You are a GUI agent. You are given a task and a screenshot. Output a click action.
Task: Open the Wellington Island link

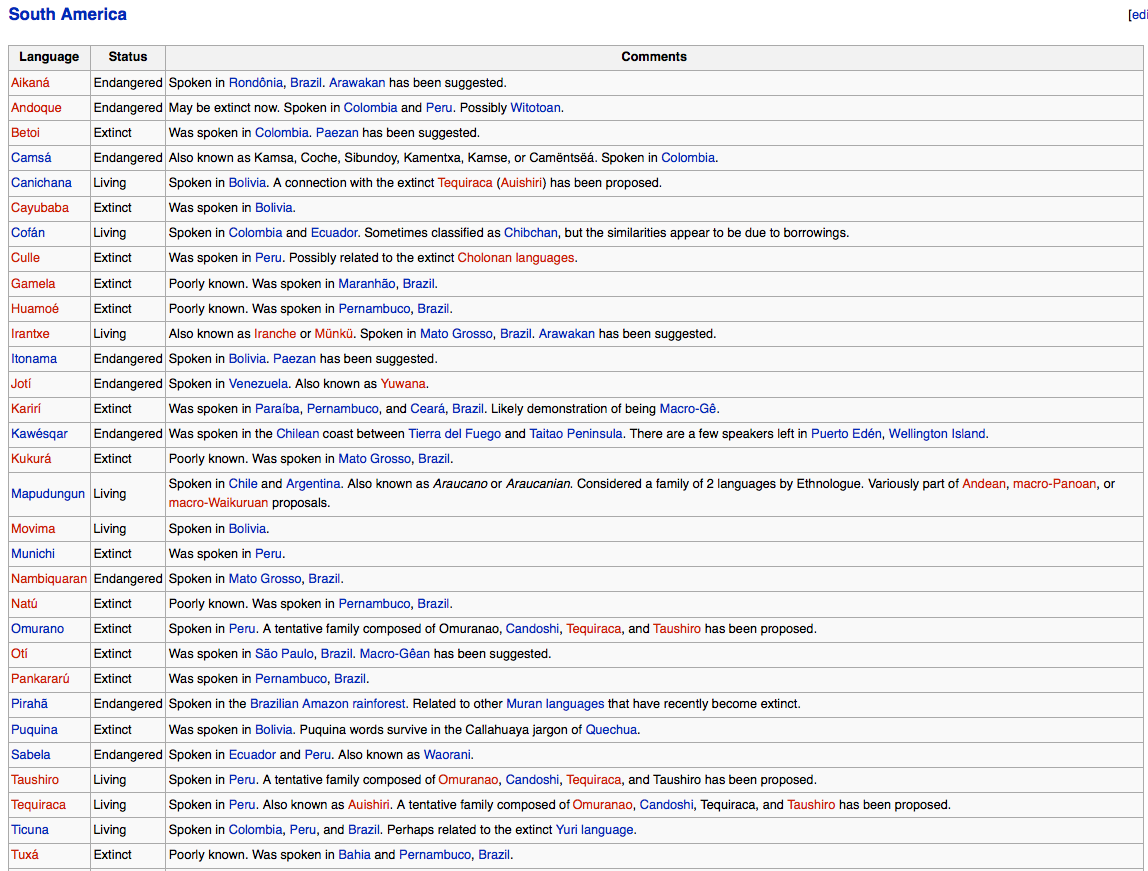pos(936,433)
